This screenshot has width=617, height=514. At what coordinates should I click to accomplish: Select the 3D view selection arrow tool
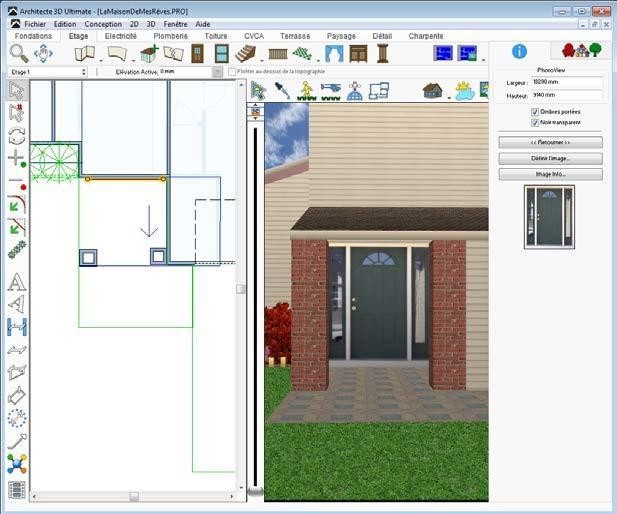pyautogui.click(x=258, y=91)
